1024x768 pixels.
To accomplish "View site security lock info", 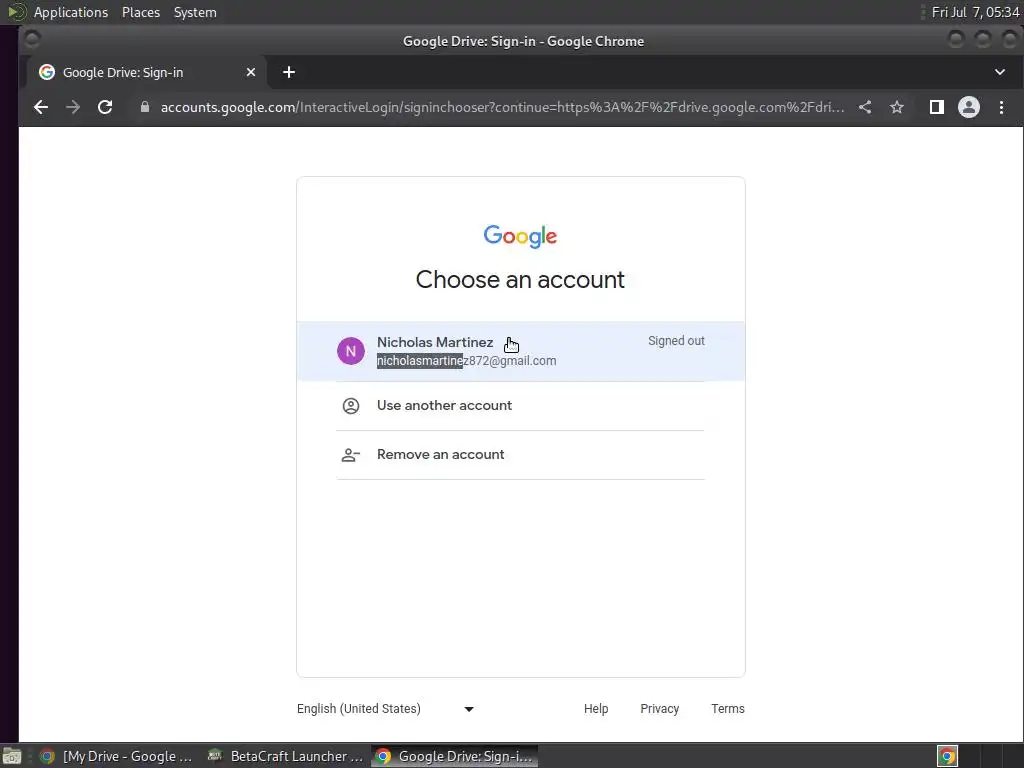I will [145, 107].
